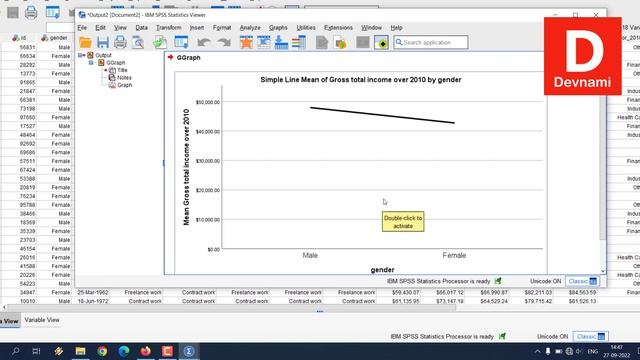Image resolution: width=640 pixels, height=360 pixels.
Task: Open the Transform menu
Action: tap(169, 28)
